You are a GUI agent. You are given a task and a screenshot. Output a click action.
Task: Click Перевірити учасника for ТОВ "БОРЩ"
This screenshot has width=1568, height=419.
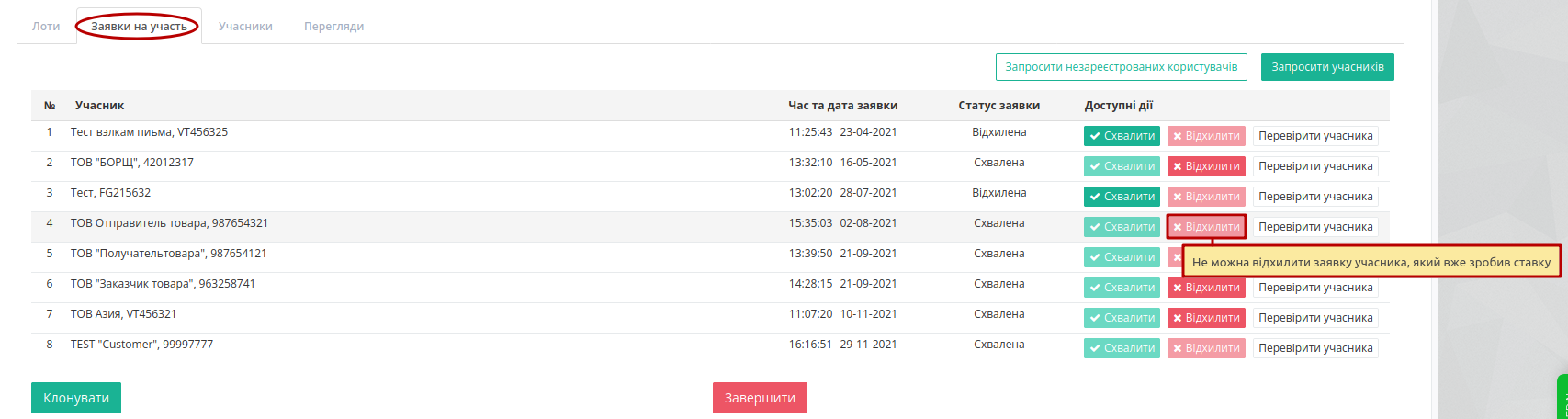coord(1315,166)
